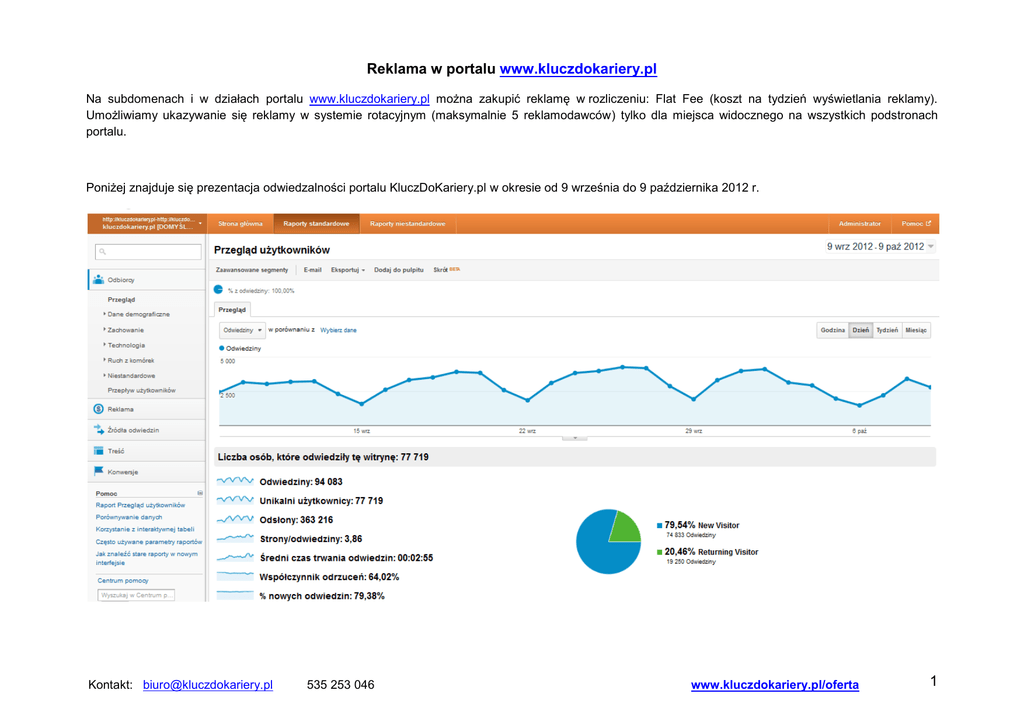Switch graph granularity to Tydzień
The image size is (1024, 725).
(886, 330)
